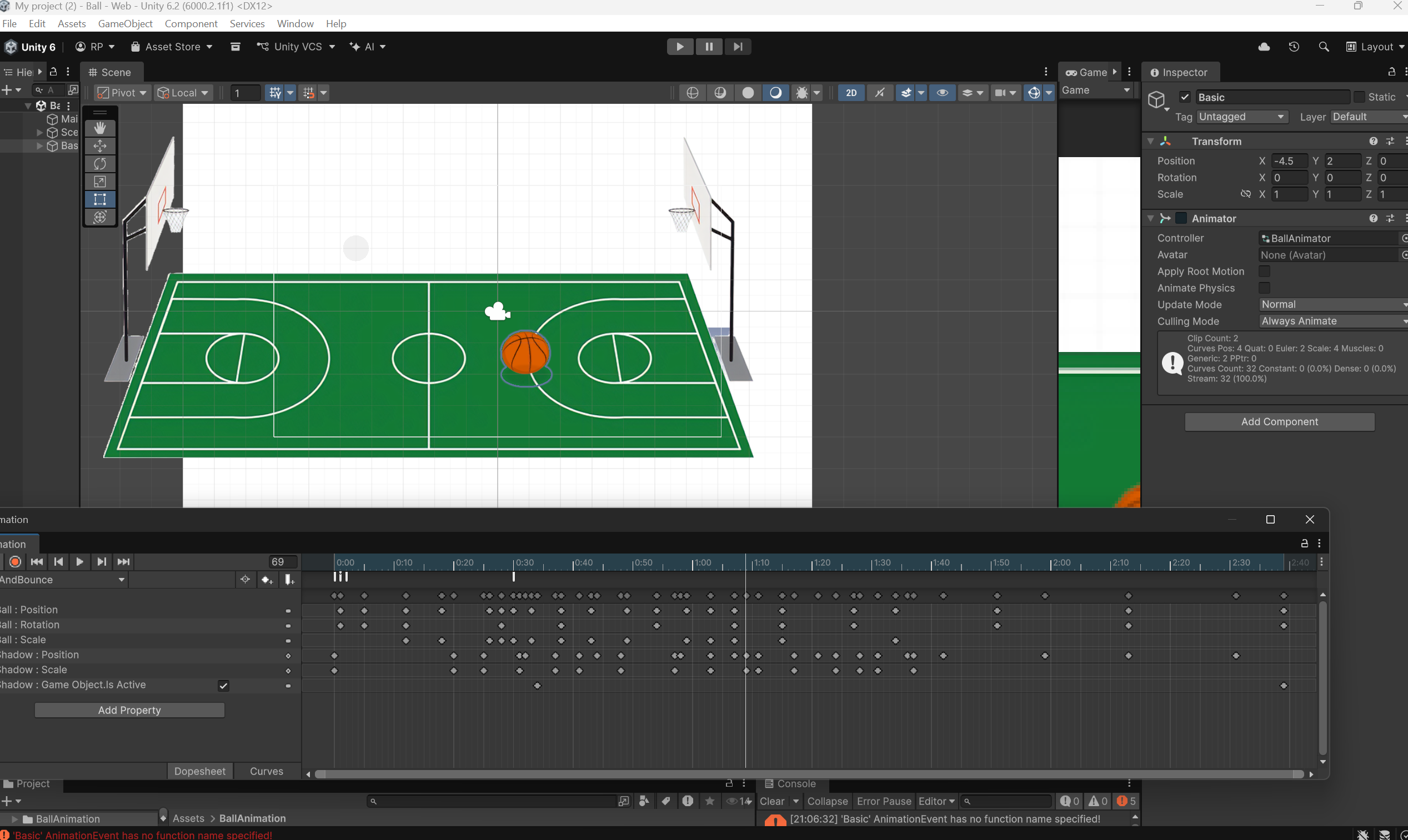Open Unity Cloud icon
The image size is (1408, 840).
tap(1264, 47)
